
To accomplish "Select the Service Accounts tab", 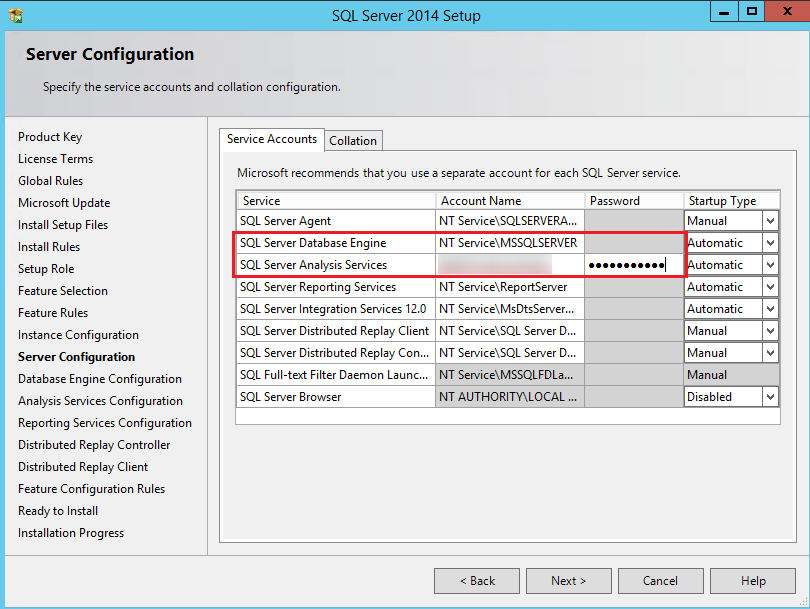I will point(272,139).
